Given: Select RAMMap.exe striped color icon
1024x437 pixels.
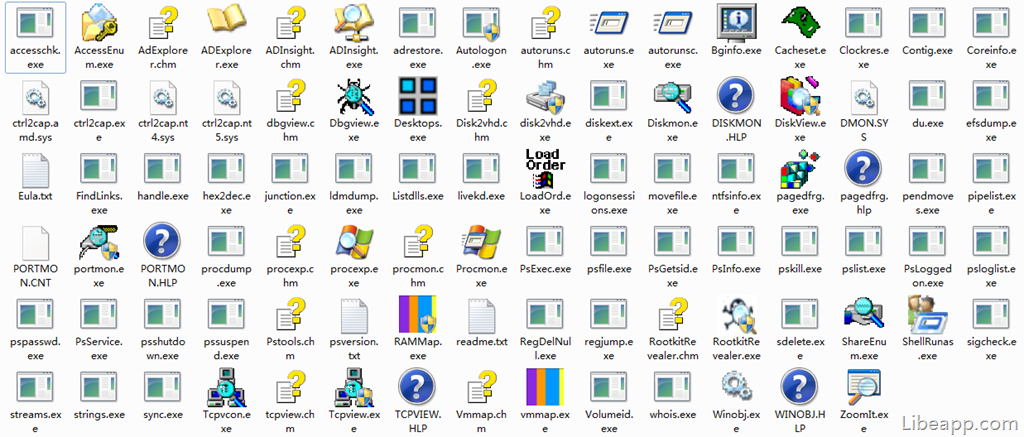Looking at the screenshot, I should 417,315.
